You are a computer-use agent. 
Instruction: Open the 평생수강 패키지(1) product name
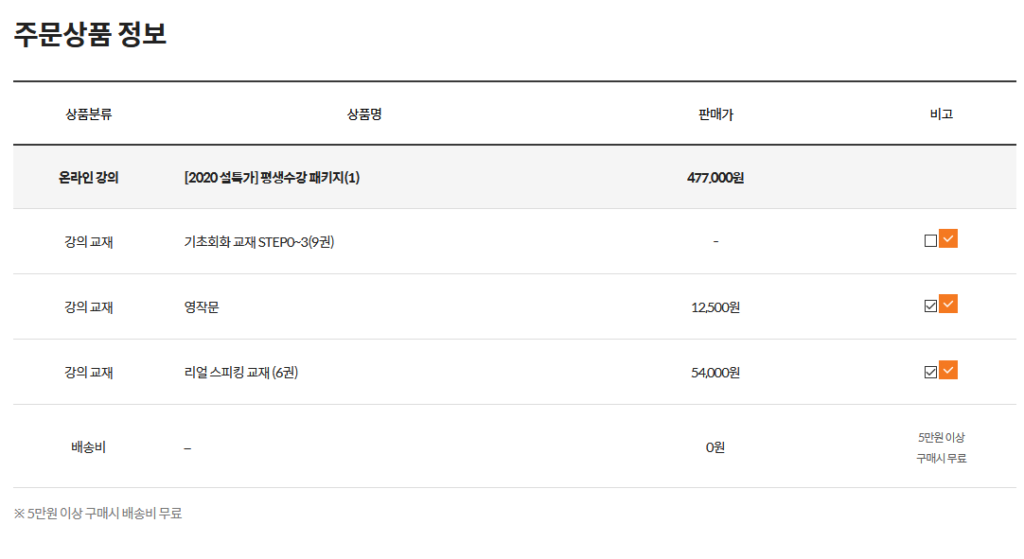pos(272,178)
